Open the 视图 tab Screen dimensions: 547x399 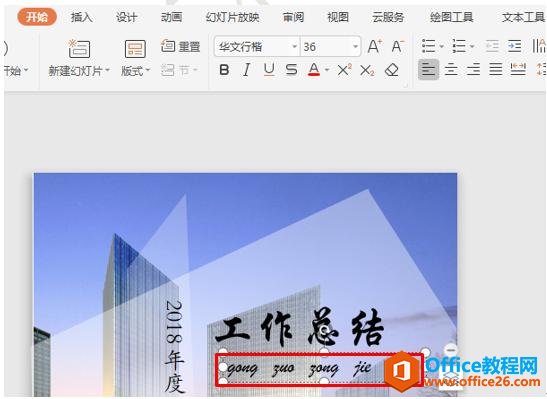338,17
